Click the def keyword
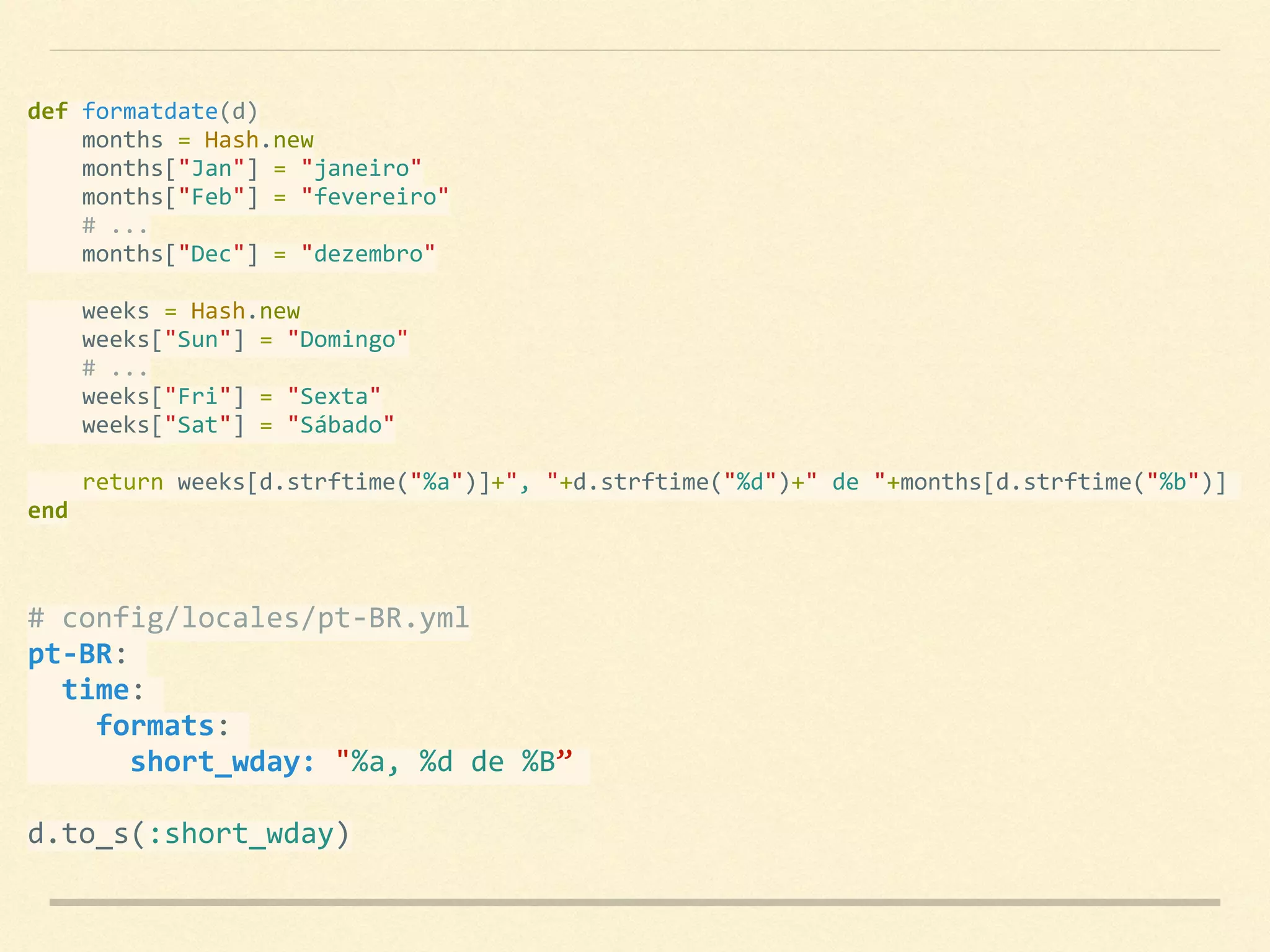The height and width of the screenshot is (952, 1270). (x=48, y=112)
